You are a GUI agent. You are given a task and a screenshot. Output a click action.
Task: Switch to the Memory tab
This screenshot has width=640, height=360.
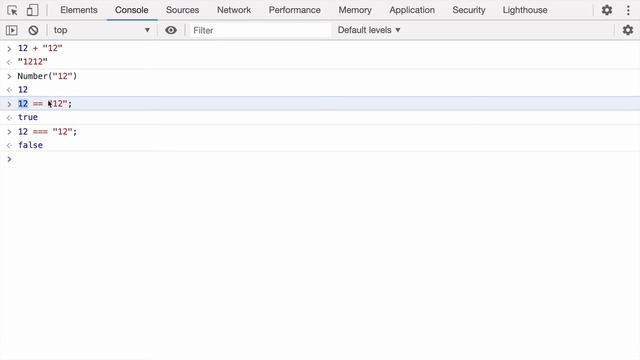355,10
